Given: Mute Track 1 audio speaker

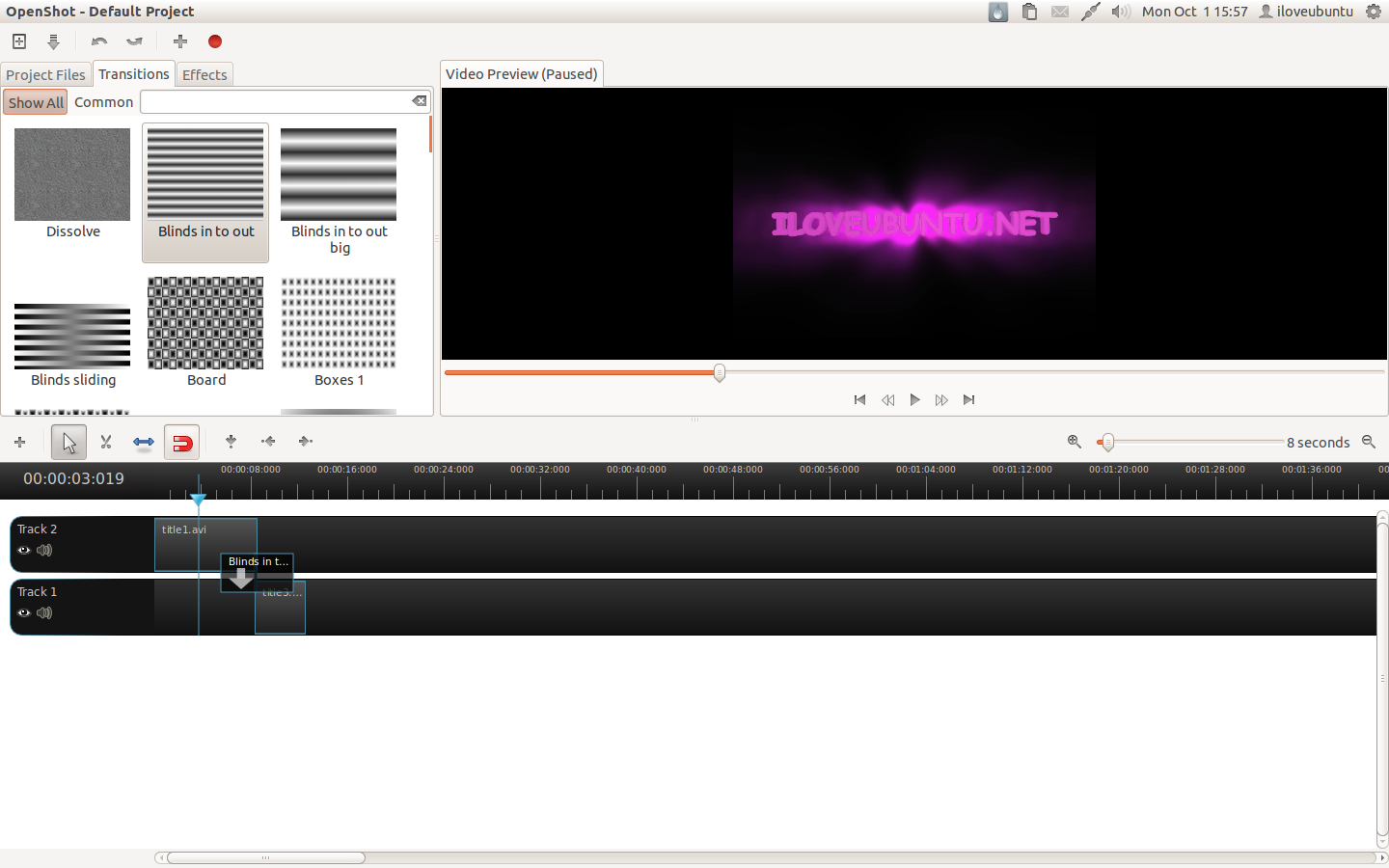Looking at the screenshot, I should point(44,613).
